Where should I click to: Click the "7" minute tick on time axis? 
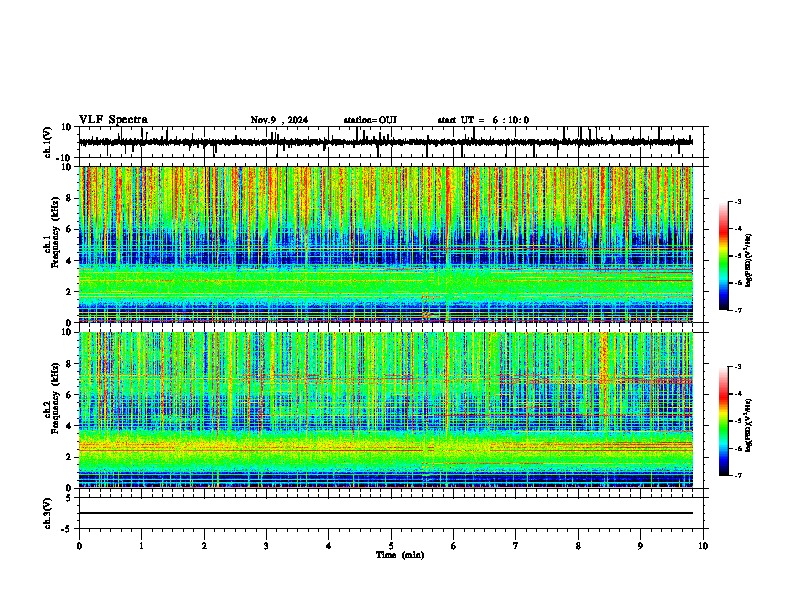pos(516,546)
